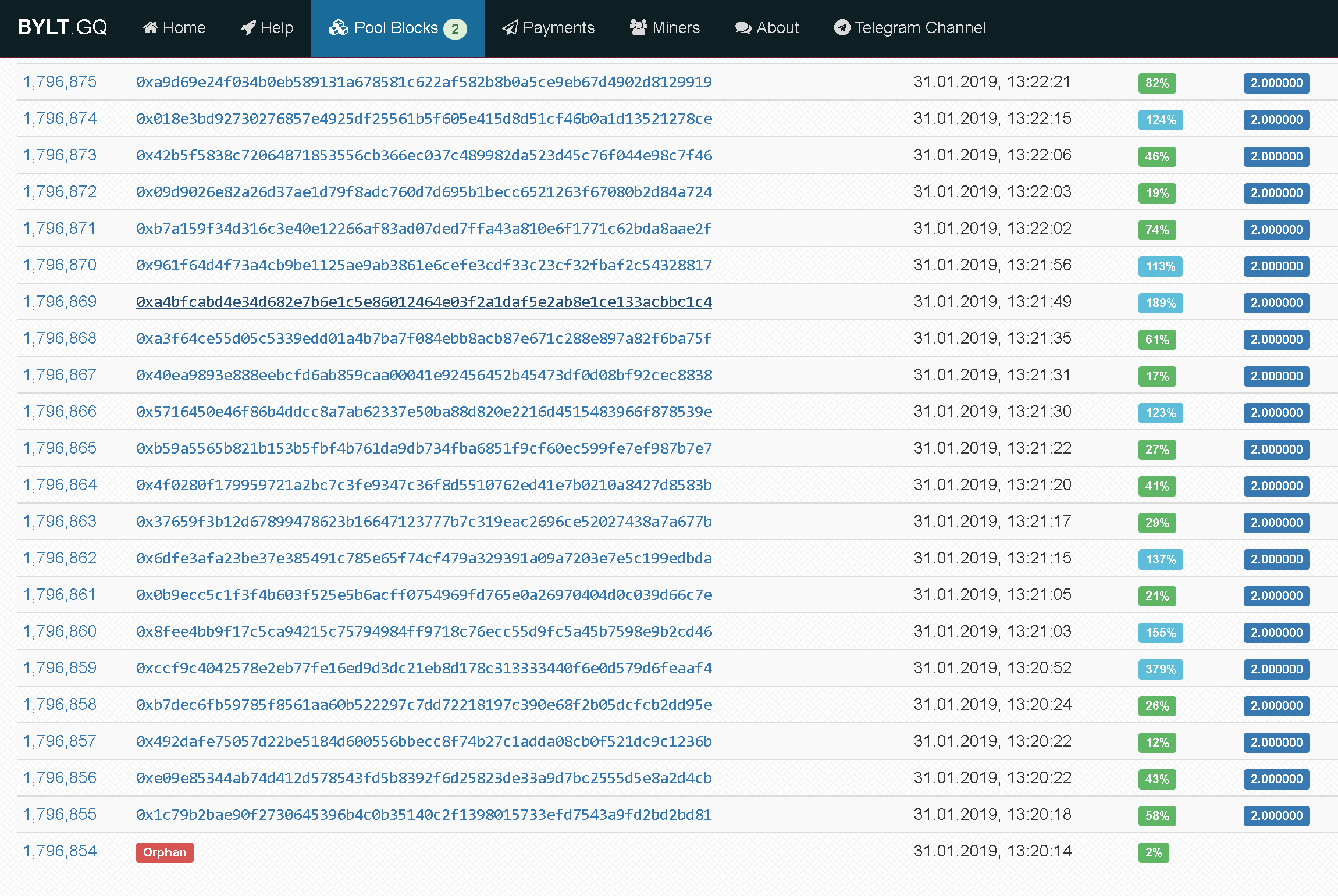Click the Telegram Channel logo icon

click(x=842, y=27)
